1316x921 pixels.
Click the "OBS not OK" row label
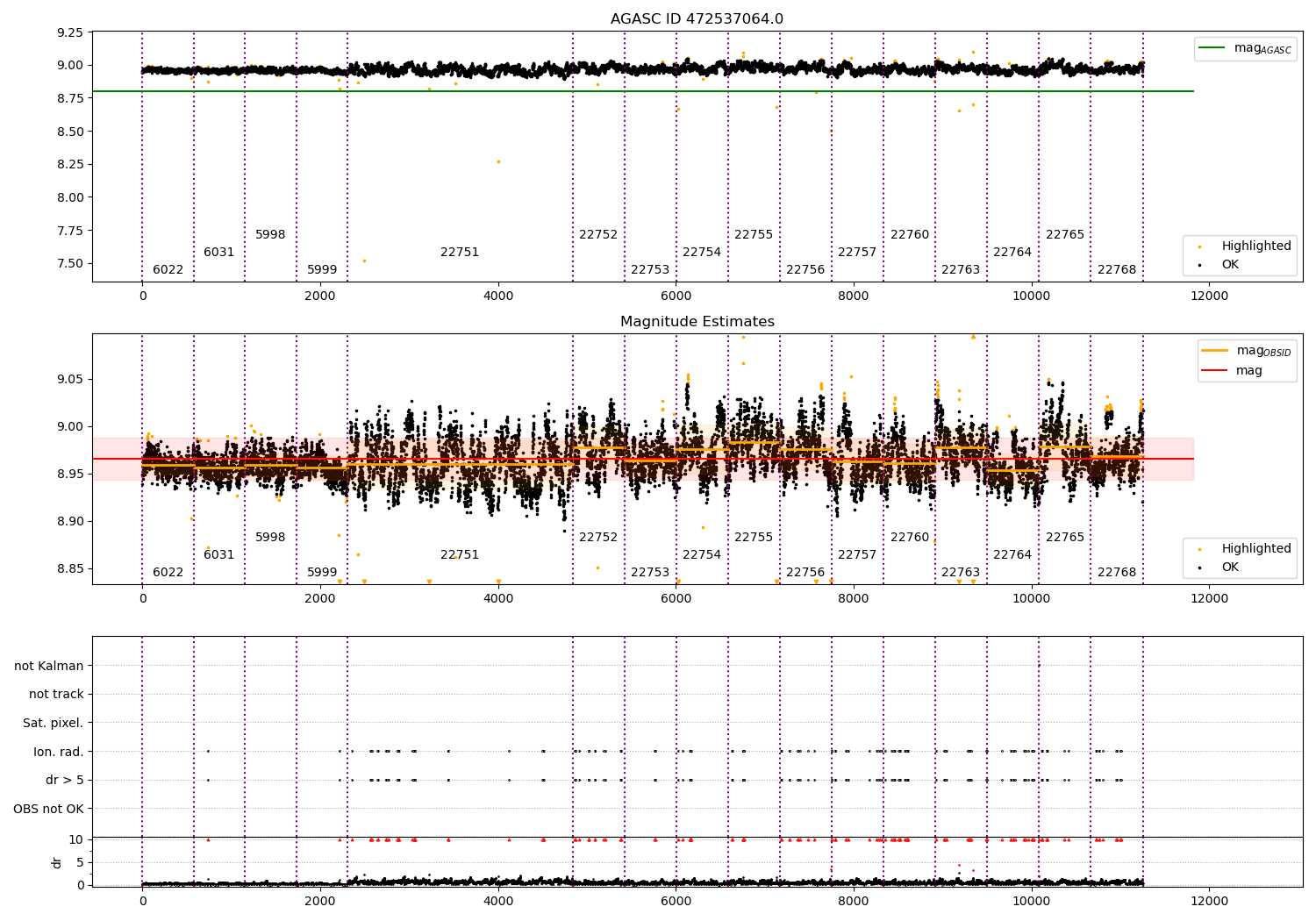click(48, 810)
